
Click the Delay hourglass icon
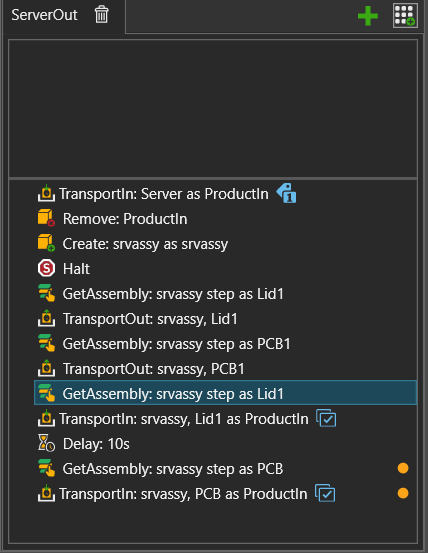point(46,443)
